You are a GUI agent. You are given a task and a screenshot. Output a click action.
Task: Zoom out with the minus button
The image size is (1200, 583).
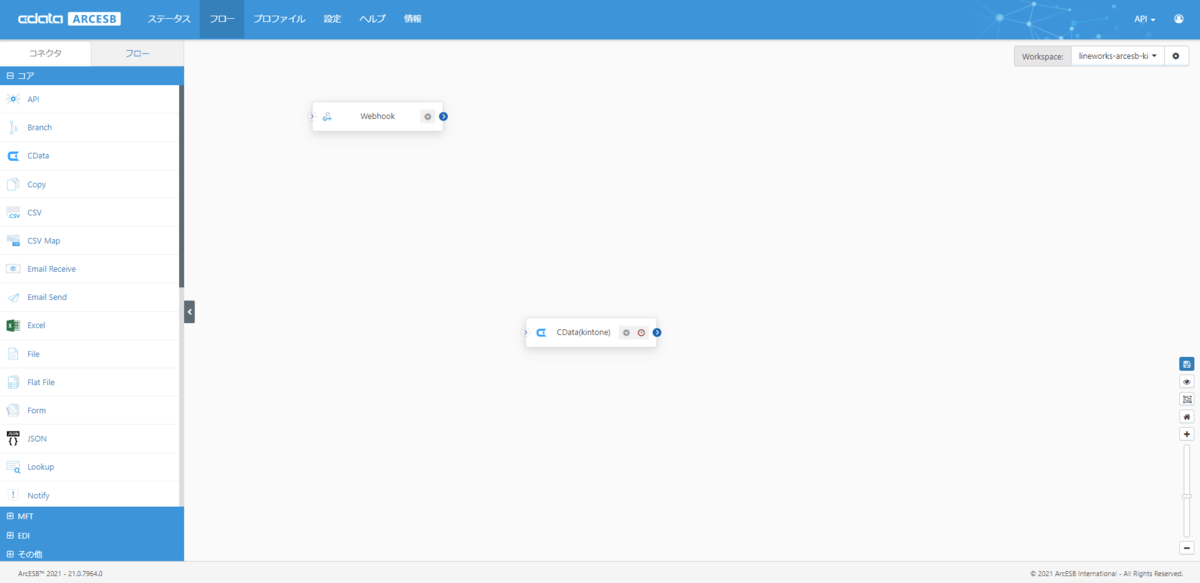1187,547
